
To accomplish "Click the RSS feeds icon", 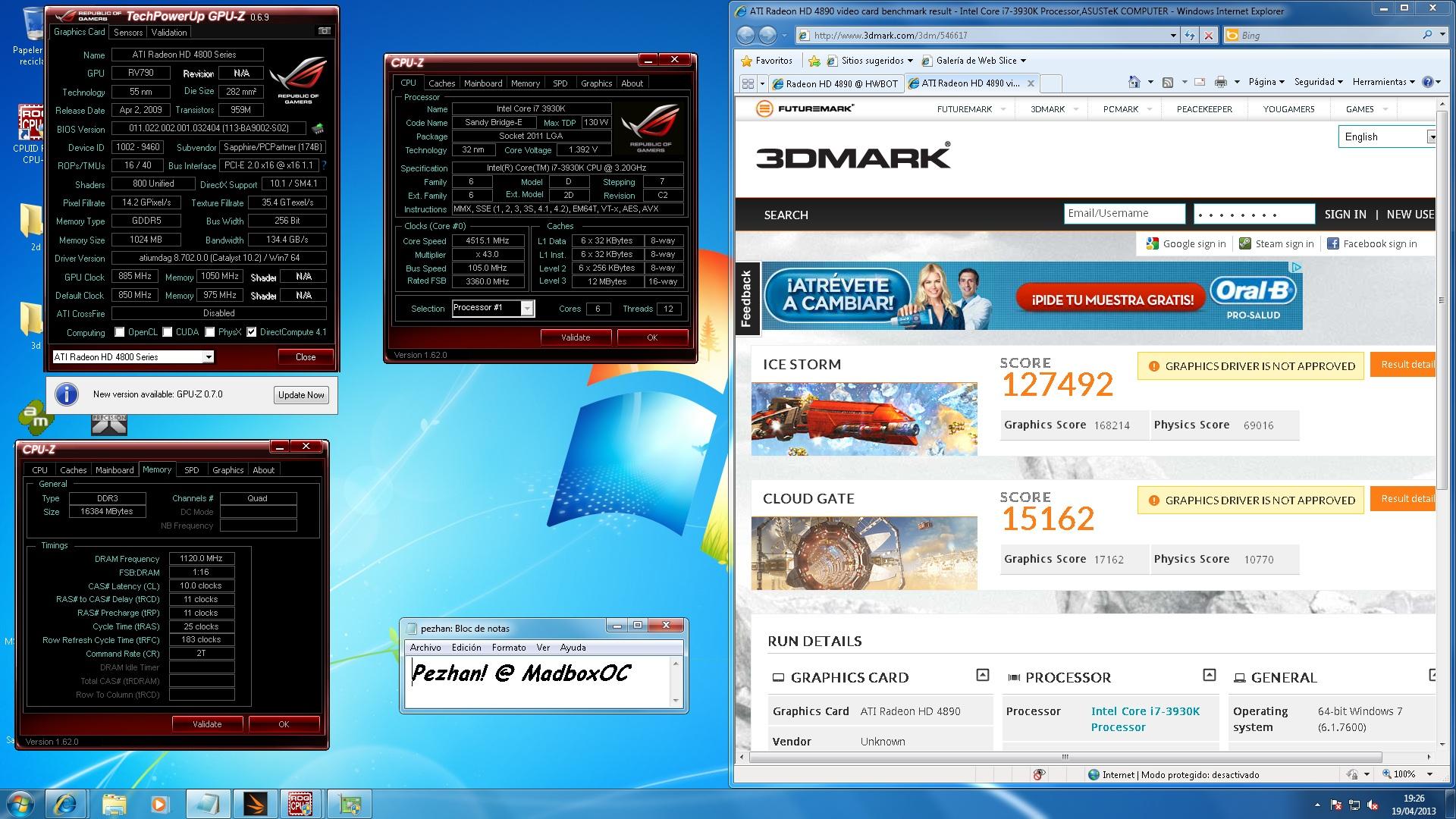I will 1168,82.
